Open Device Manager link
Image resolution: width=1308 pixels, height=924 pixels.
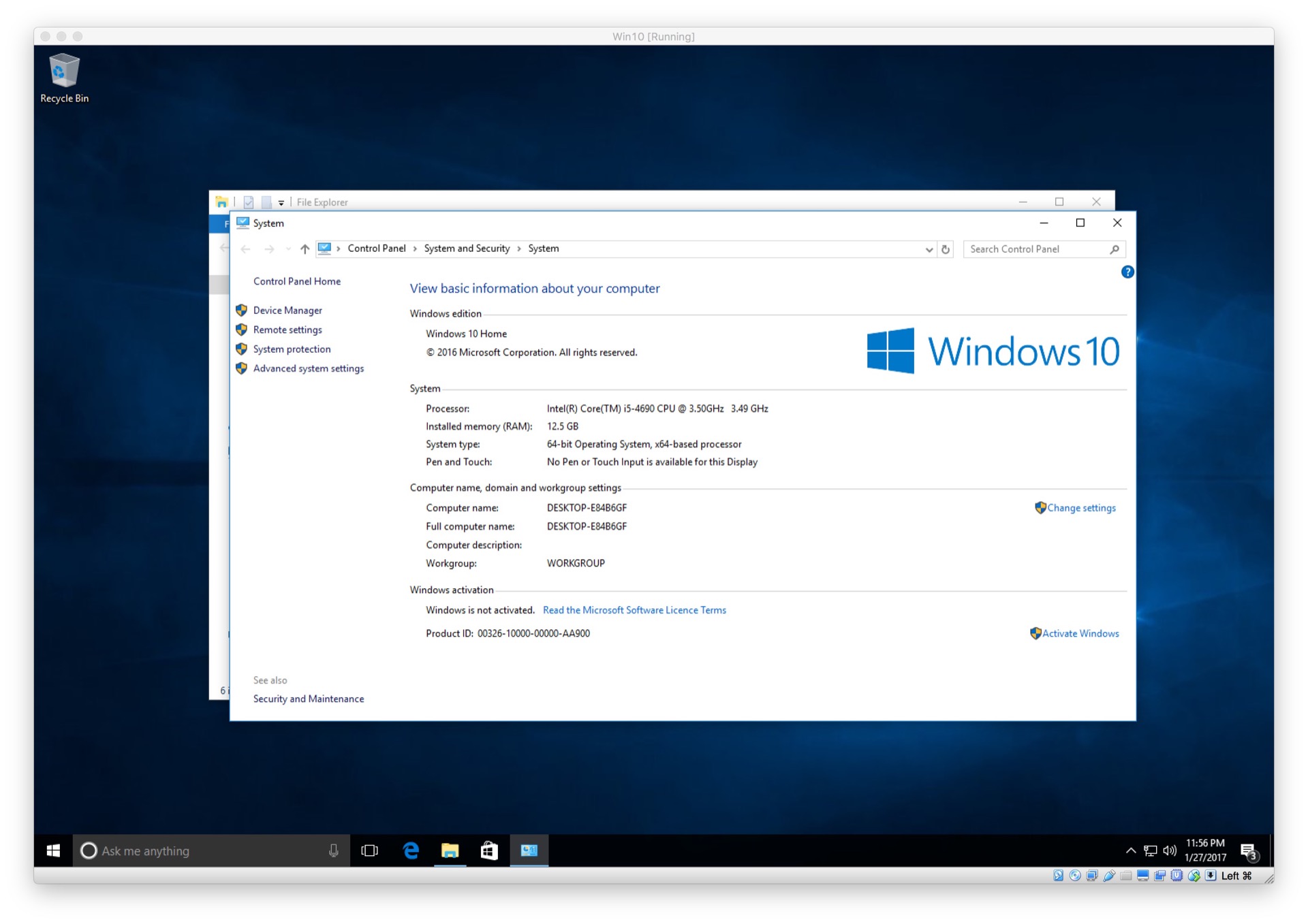[287, 310]
